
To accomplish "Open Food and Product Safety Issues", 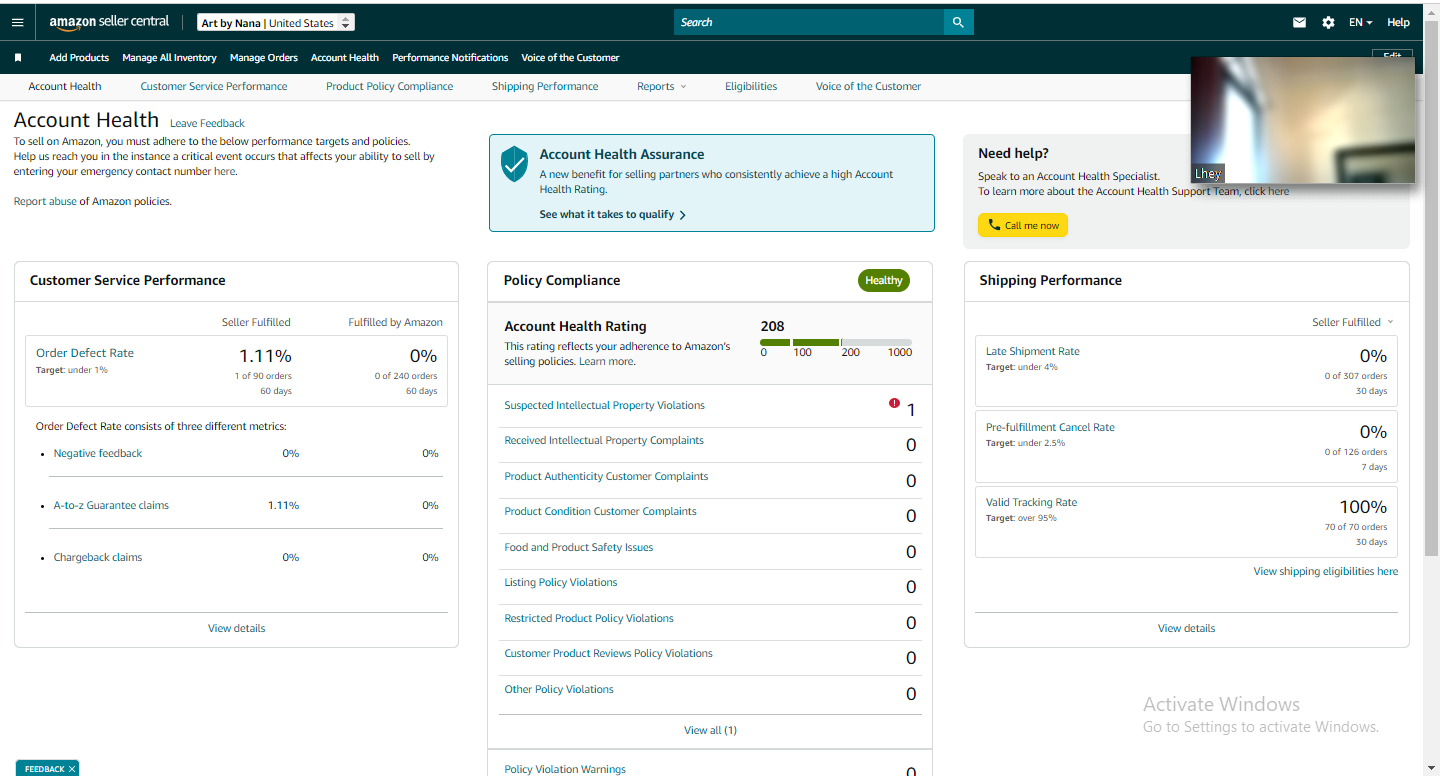I will click(x=579, y=548).
